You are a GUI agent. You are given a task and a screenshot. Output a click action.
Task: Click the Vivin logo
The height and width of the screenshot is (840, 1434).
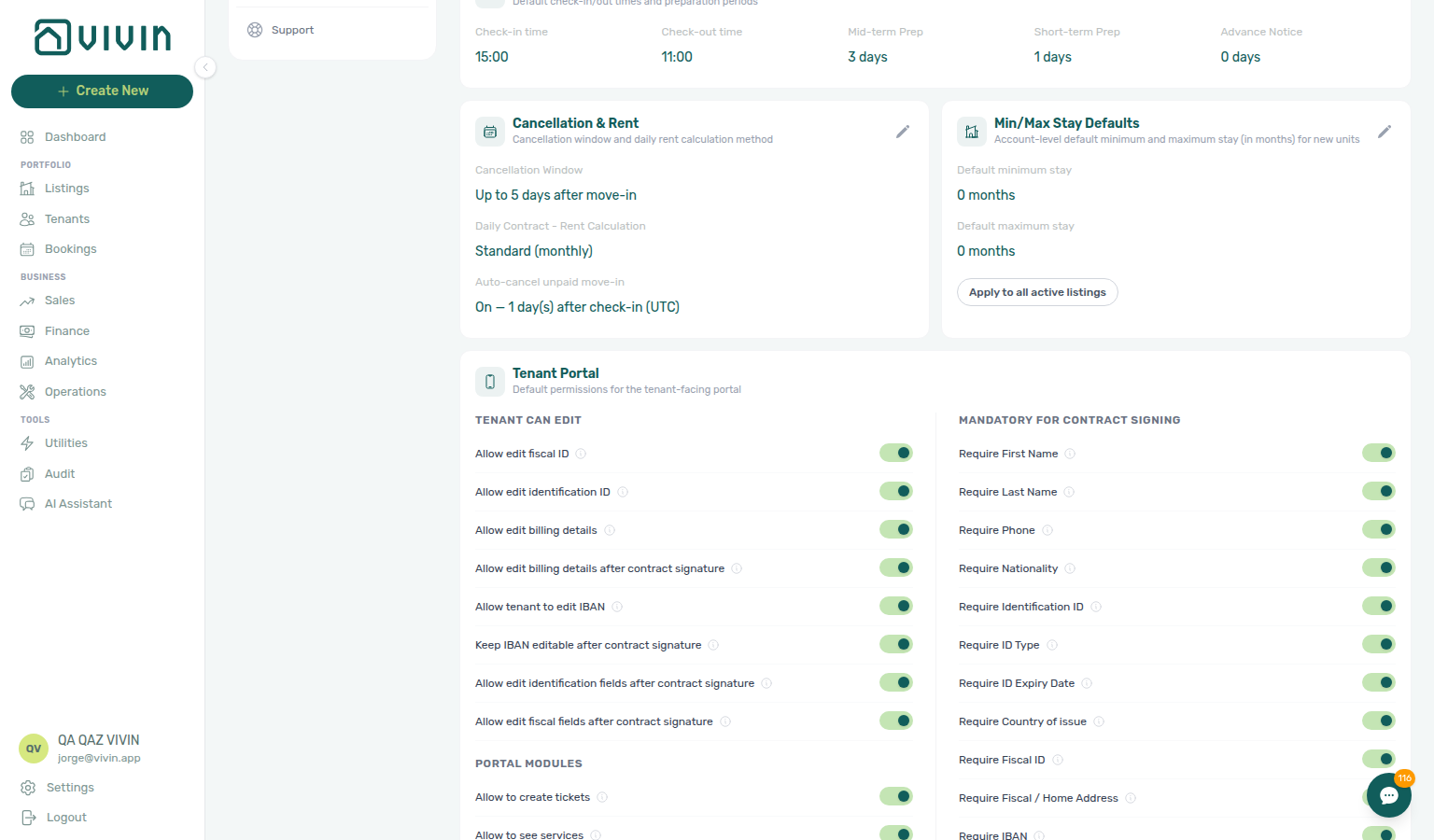pos(103,37)
